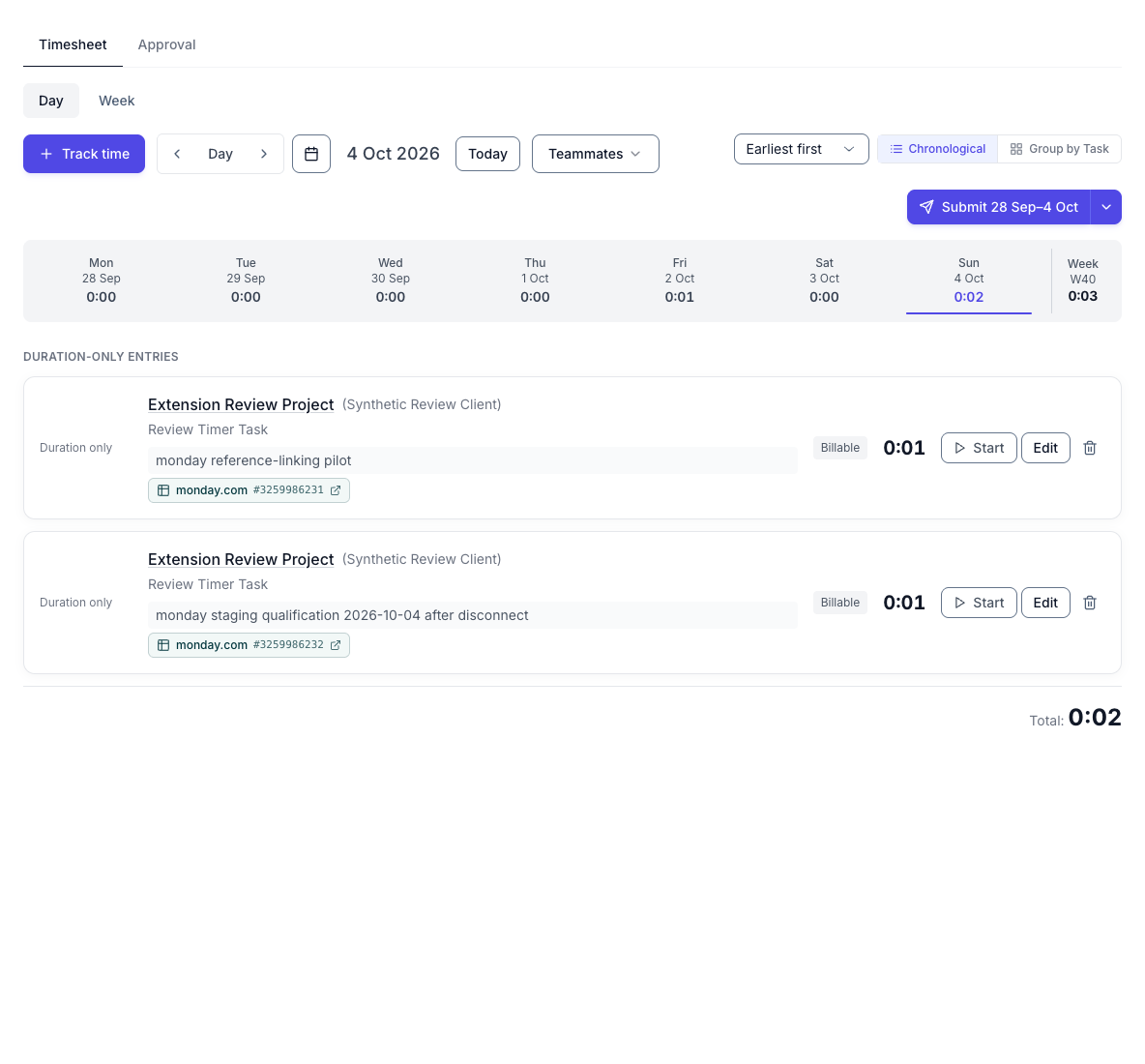Open submit options dropdown arrow
The width and height of the screenshot is (1145, 1064).
pos(1106,207)
